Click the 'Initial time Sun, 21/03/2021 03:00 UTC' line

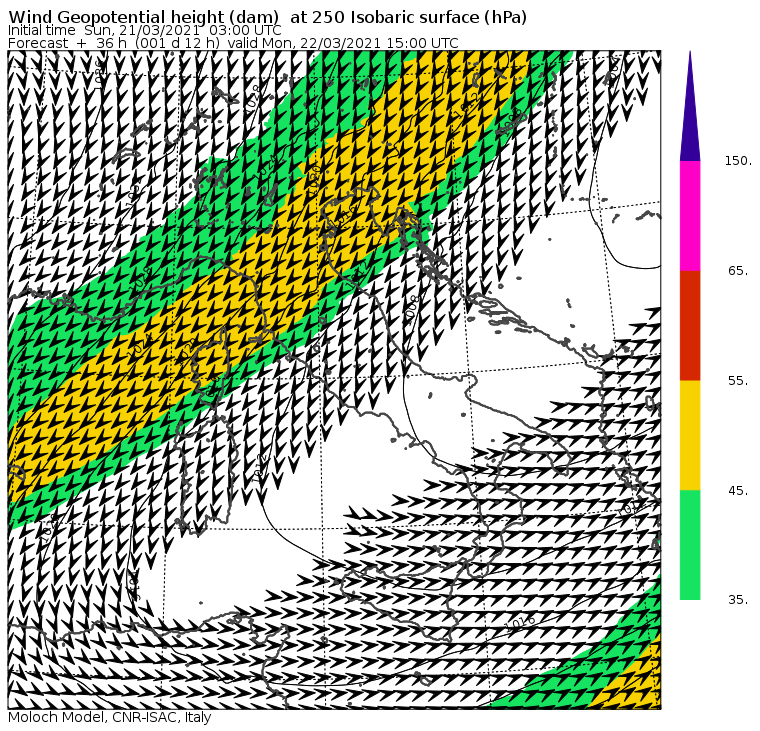tap(144, 31)
